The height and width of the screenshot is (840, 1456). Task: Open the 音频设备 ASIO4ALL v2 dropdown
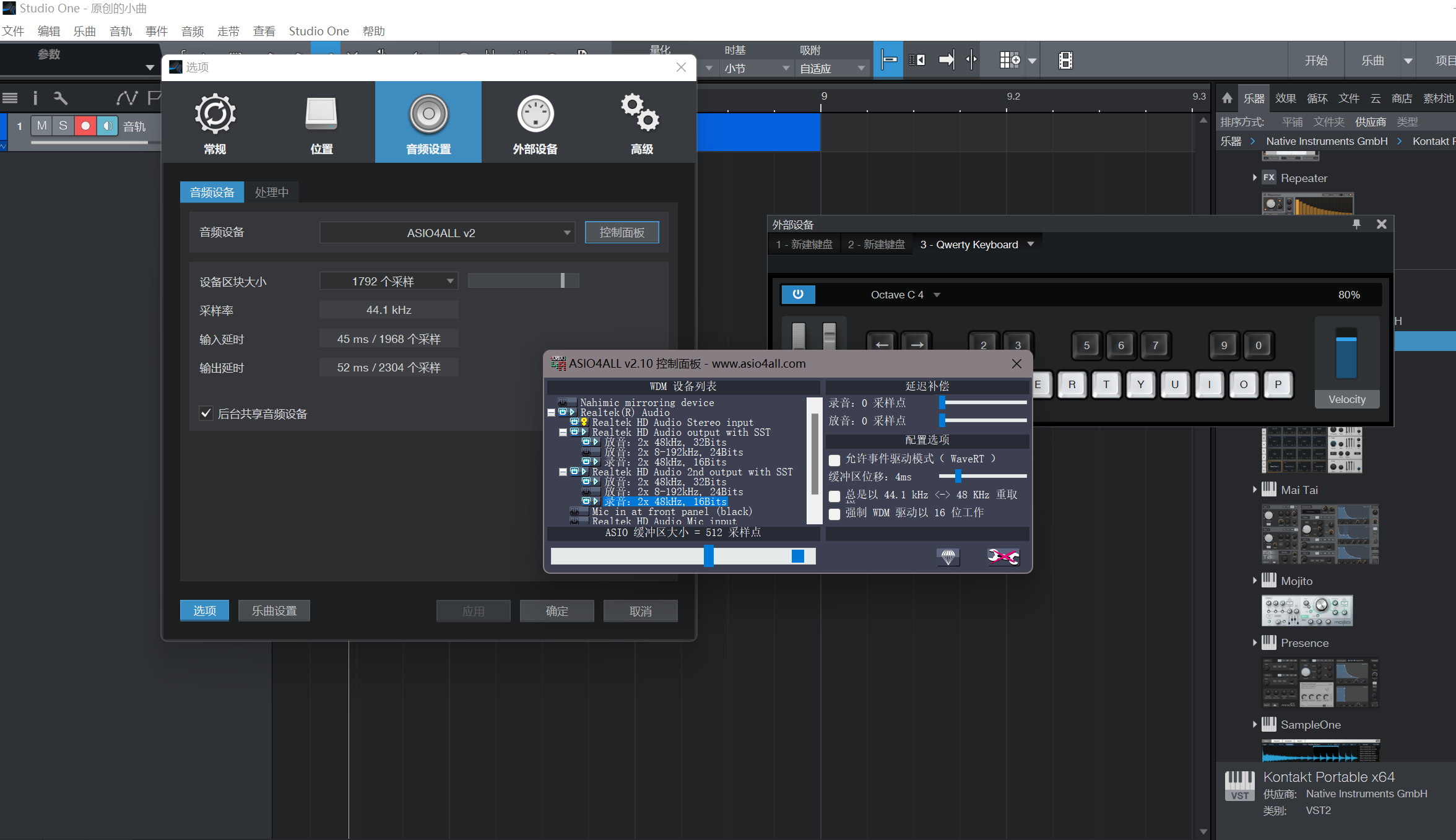click(x=448, y=233)
